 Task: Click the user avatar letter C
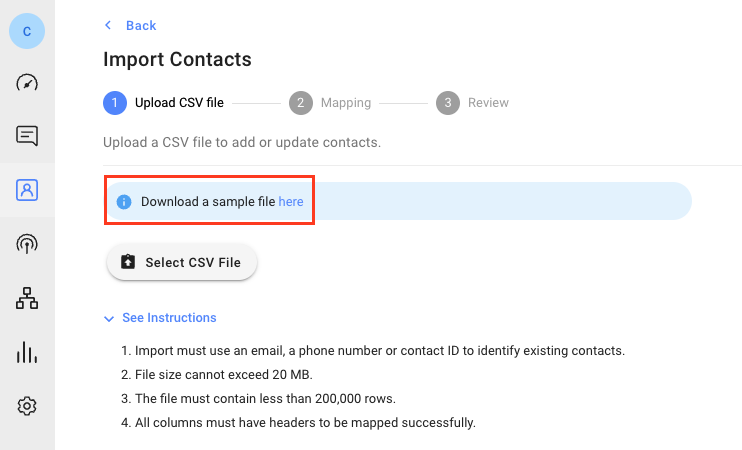(27, 31)
